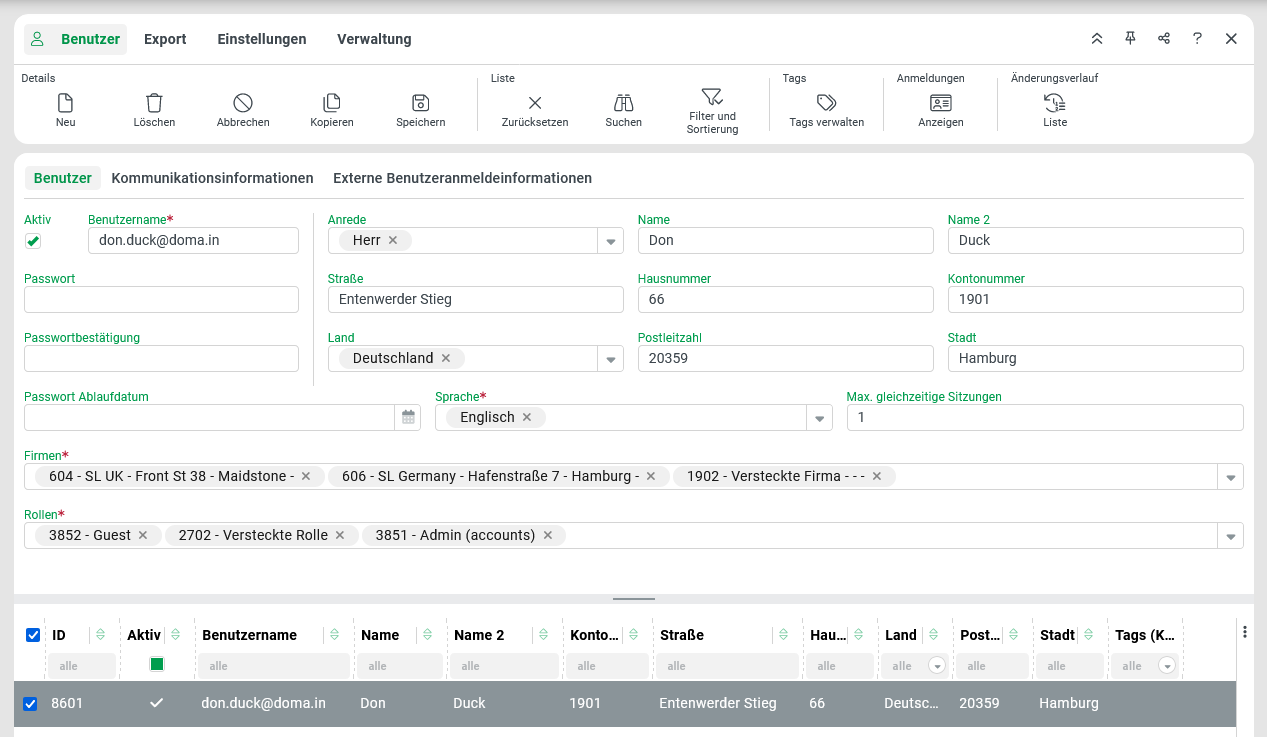Expand the Anrede dropdown
The width and height of the screenshot is (1267, 737).
click(x=610, y=241)
